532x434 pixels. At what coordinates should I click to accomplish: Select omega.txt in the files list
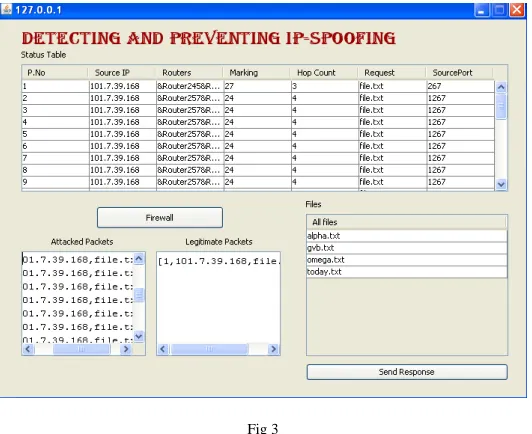click(407, 260)
